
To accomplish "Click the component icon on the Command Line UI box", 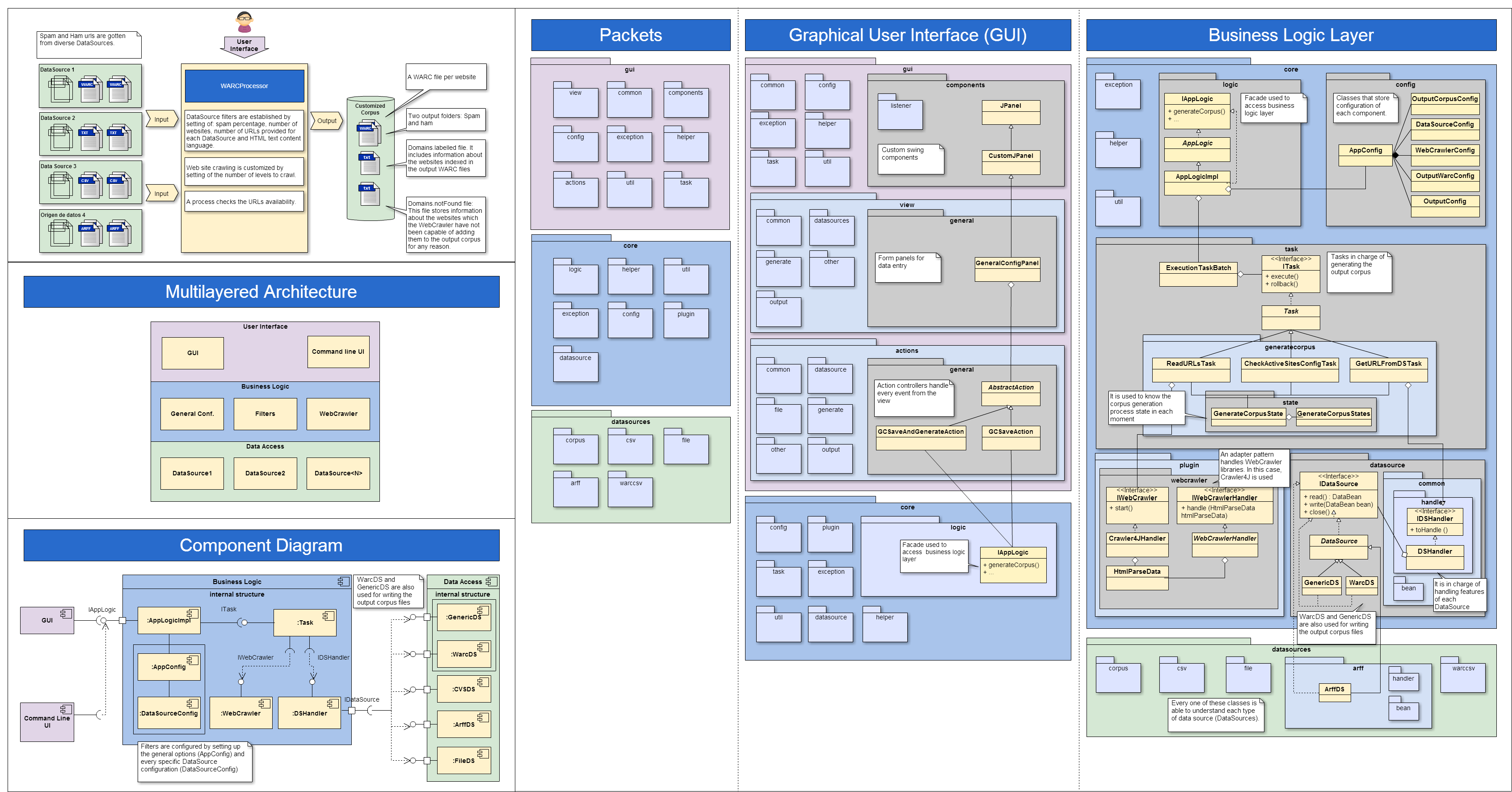I will pyautogui.click(x=66, y=709).
